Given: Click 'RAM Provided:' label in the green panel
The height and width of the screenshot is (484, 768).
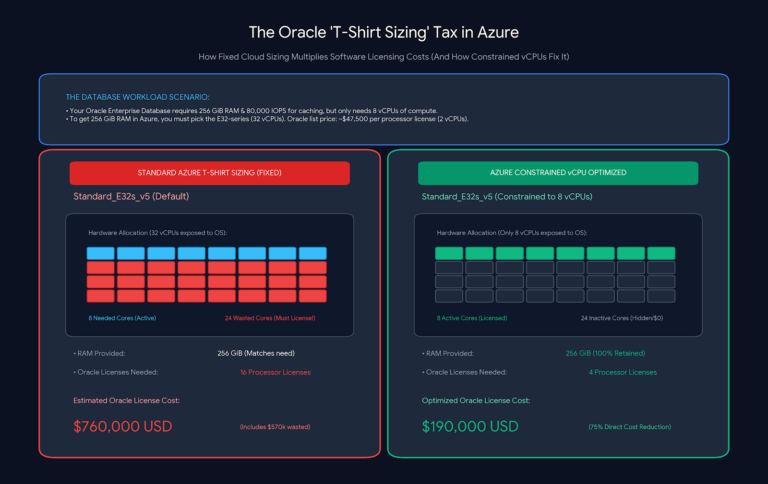Looking at the screenshot, I should [448, 353].
